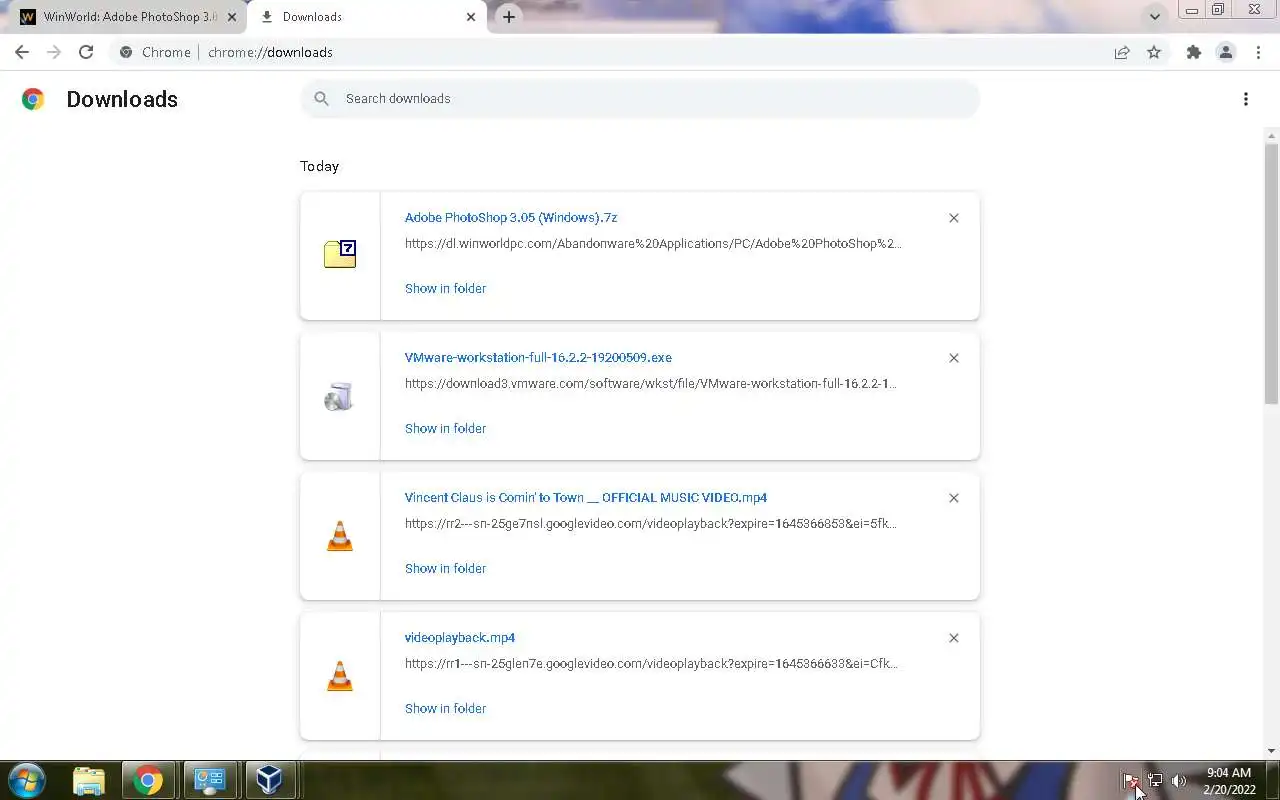Open the tab search dropdown arrow

[1155, 16]
